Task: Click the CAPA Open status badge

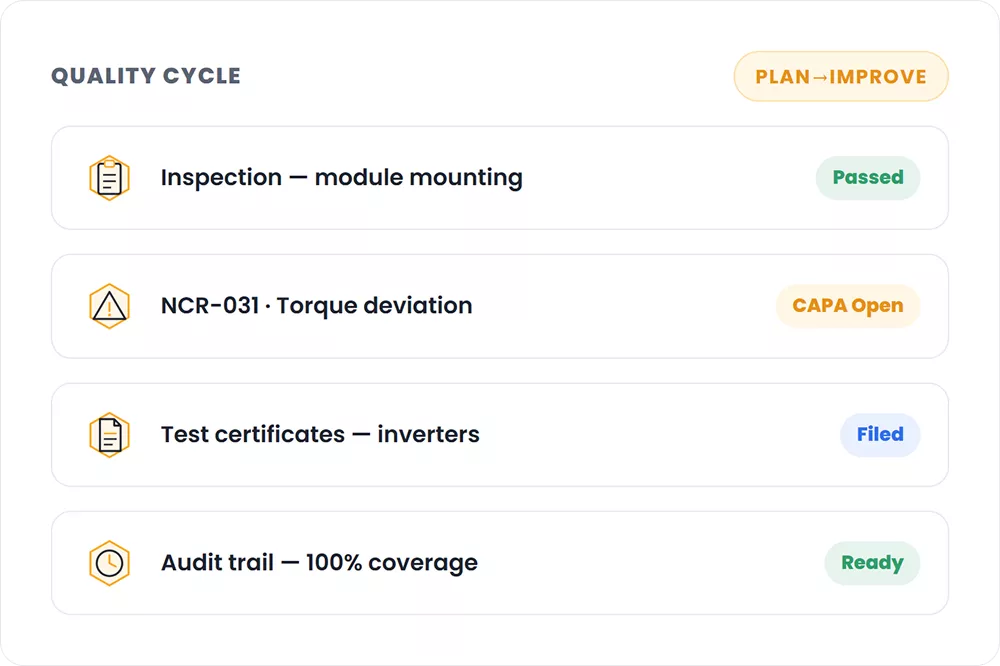Action: click(848, 306)
